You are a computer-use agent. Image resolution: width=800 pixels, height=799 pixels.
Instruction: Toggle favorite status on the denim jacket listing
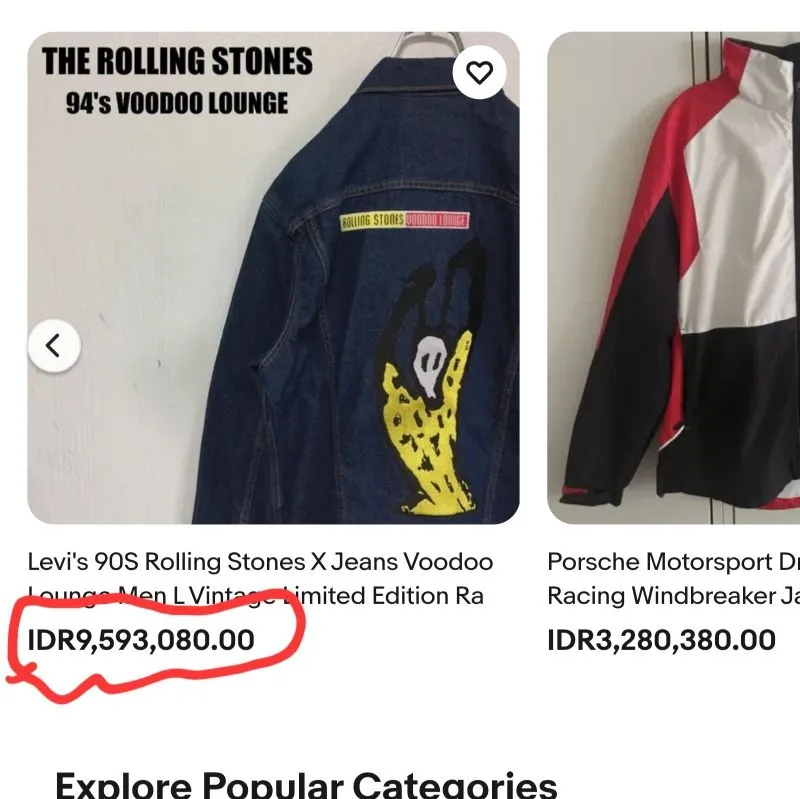click(481, 71)
